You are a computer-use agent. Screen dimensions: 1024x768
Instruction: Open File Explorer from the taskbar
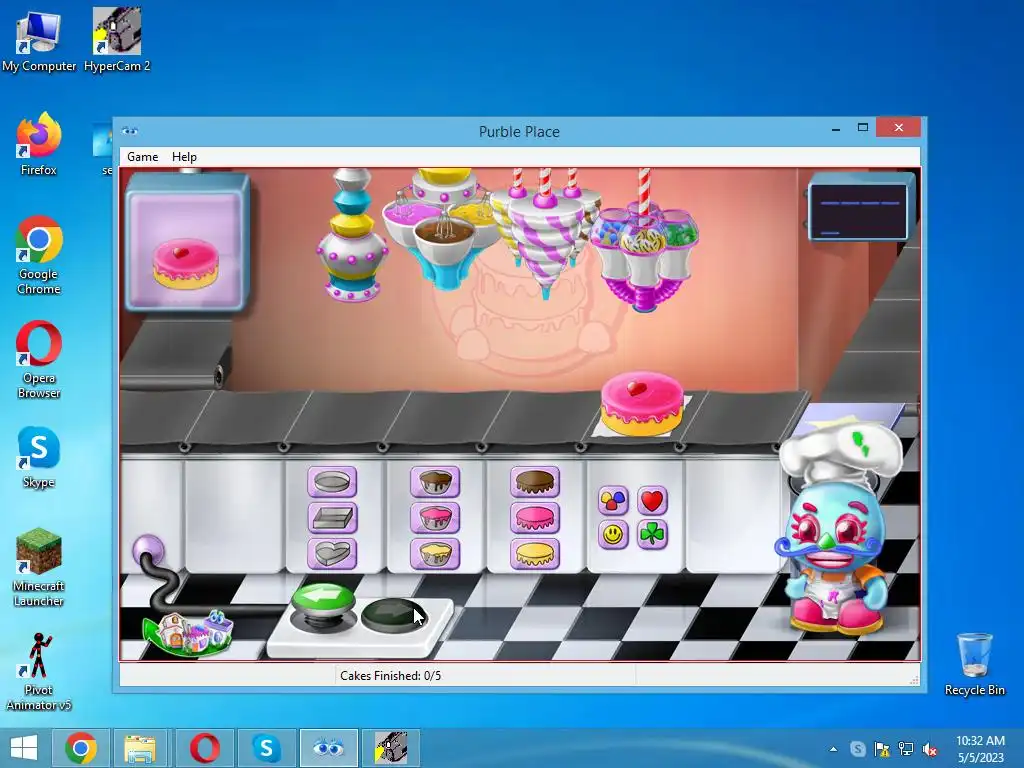point(141,748)
